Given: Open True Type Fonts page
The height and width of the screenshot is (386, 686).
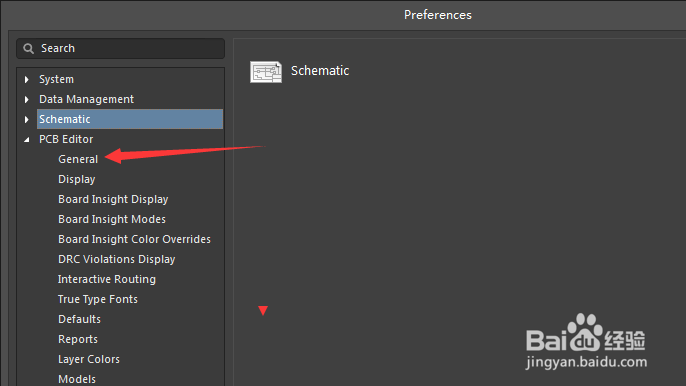Looking at the screenshot, I should coord(98,300).
